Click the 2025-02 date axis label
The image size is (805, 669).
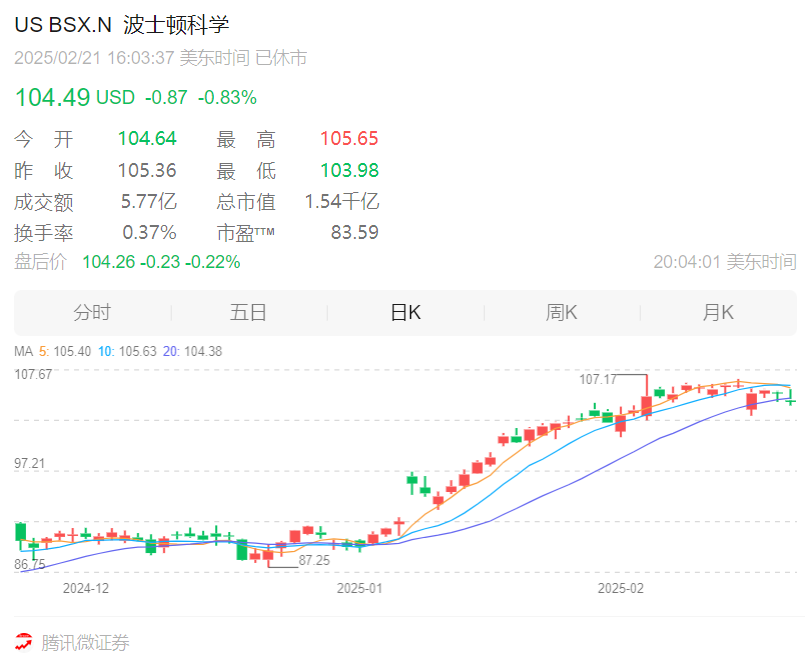pyautogui.click(x=621, y=588)
